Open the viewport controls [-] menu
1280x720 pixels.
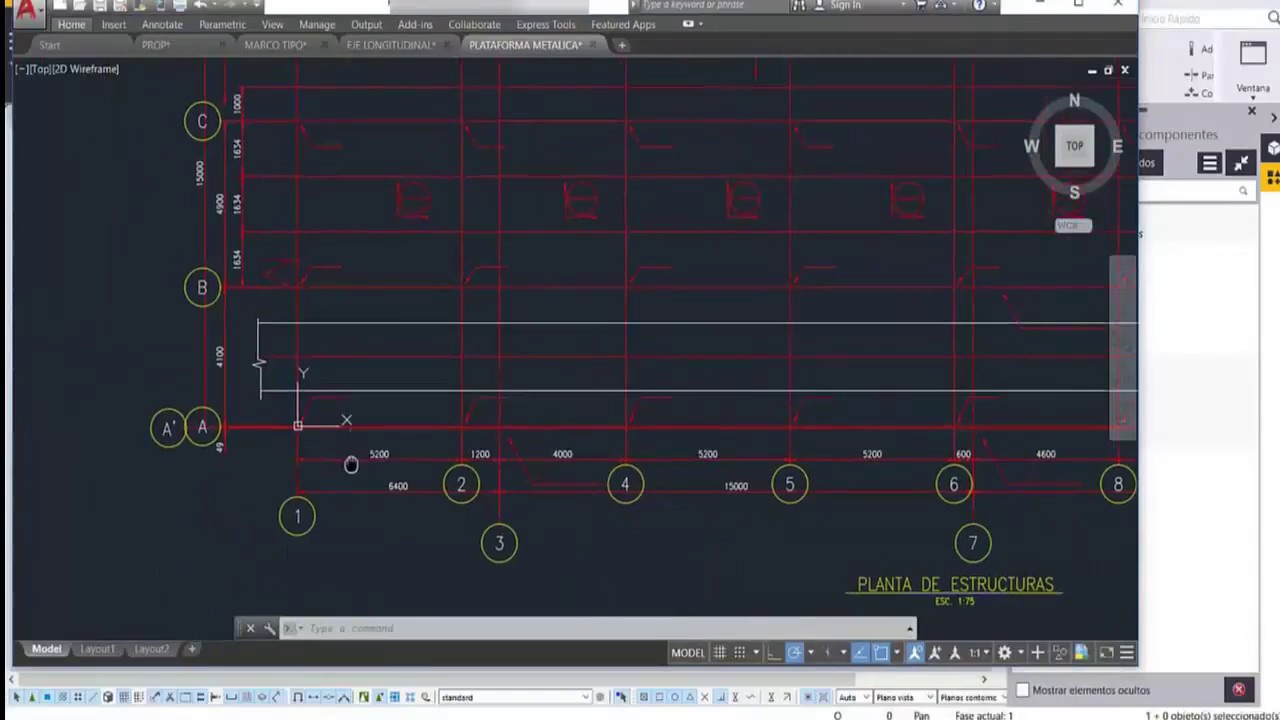20,69
